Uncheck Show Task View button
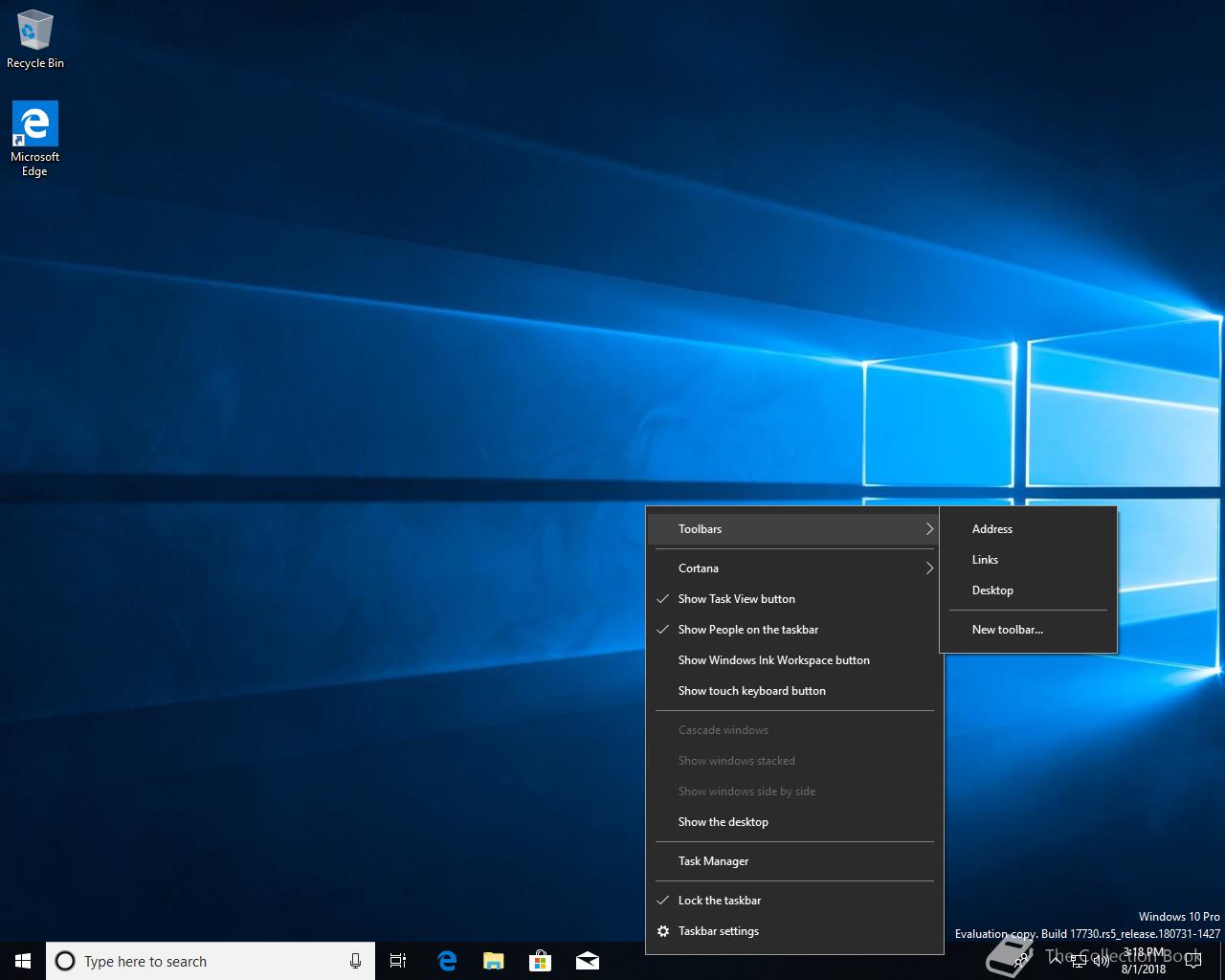Screen dimensions: 1225x980 pyautogui.click(x=736, y=599)
